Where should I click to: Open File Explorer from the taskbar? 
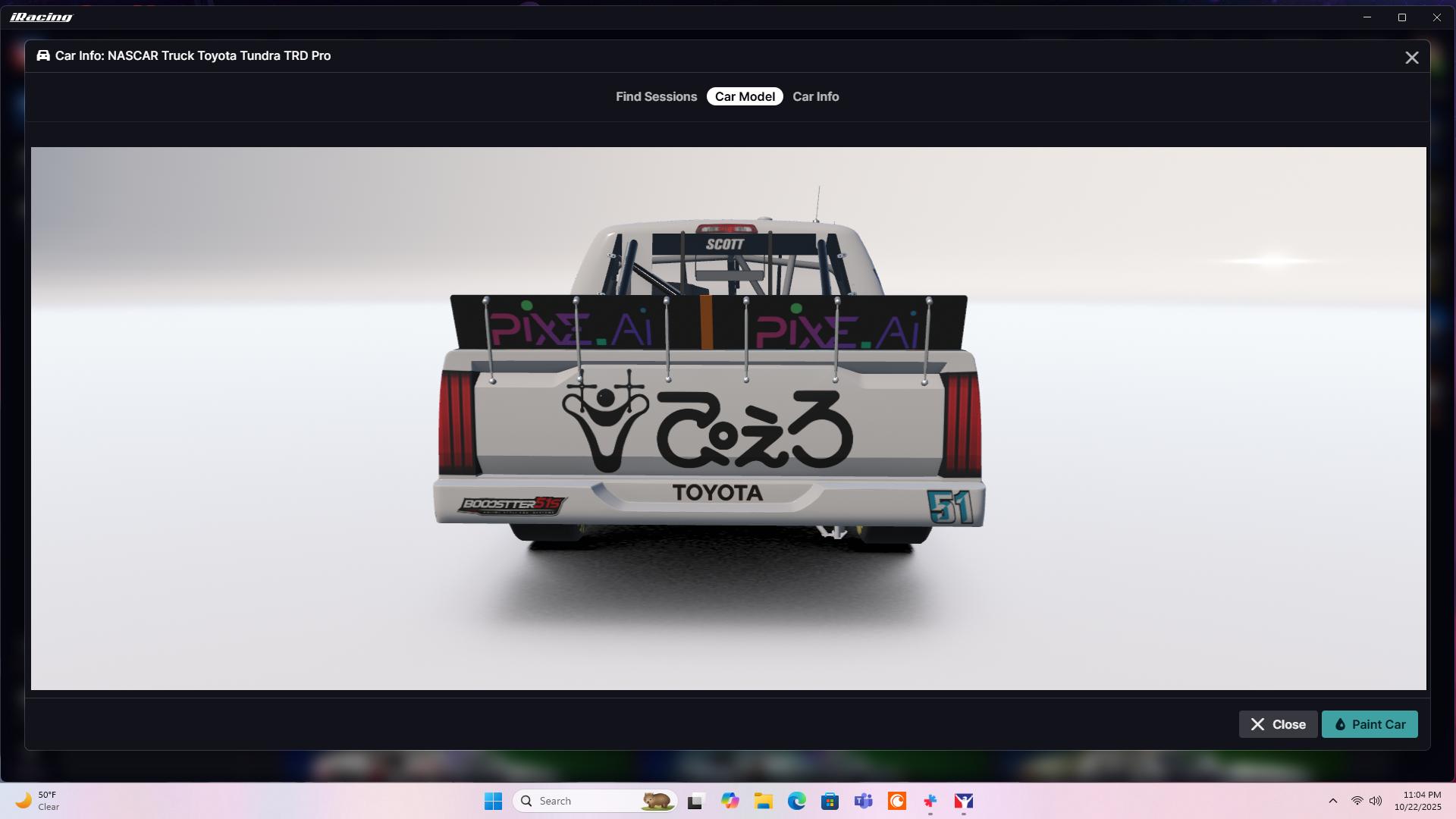[x=763, y=801]
